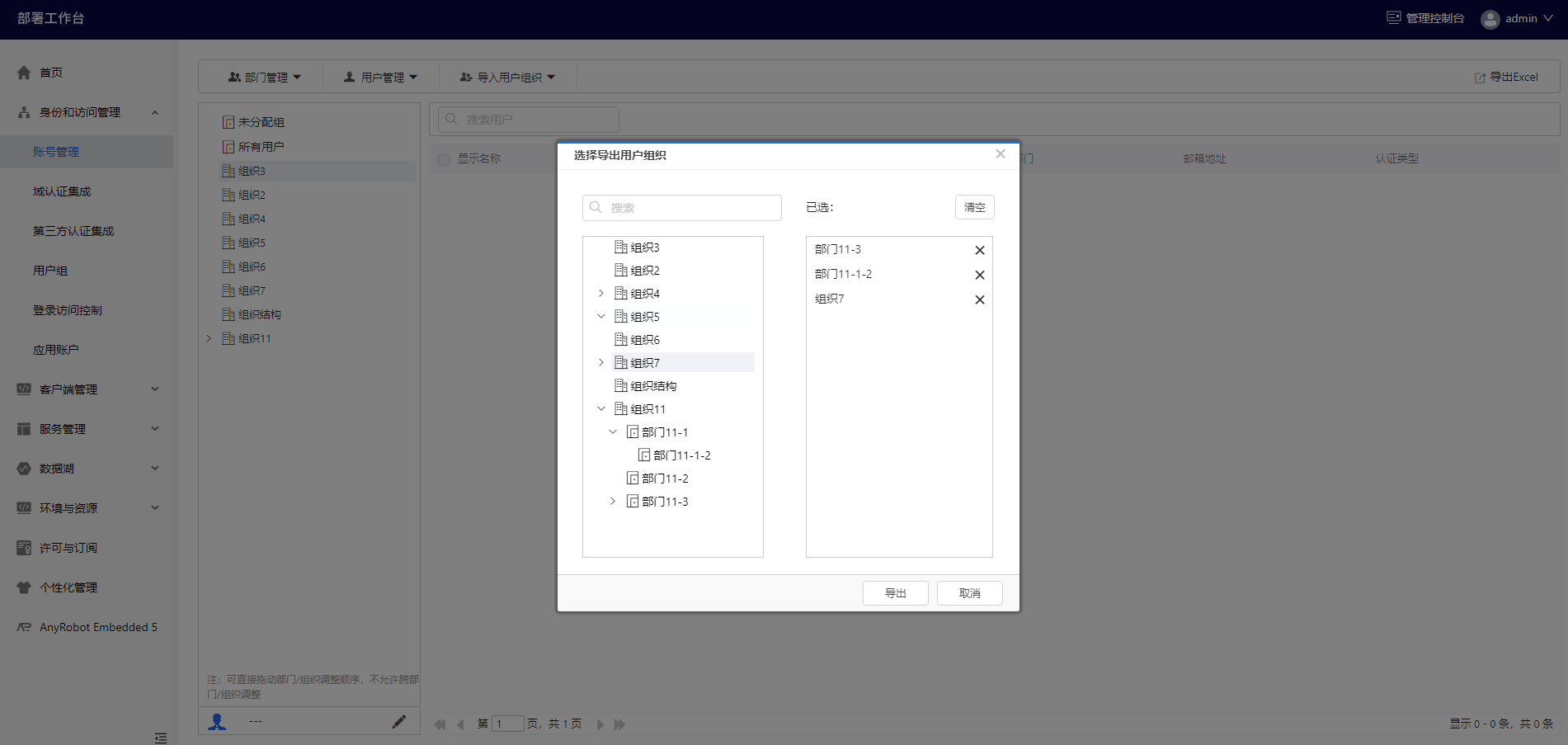
Task: Open the 首页 home icon in sidebar
Action: click(24, 73)
